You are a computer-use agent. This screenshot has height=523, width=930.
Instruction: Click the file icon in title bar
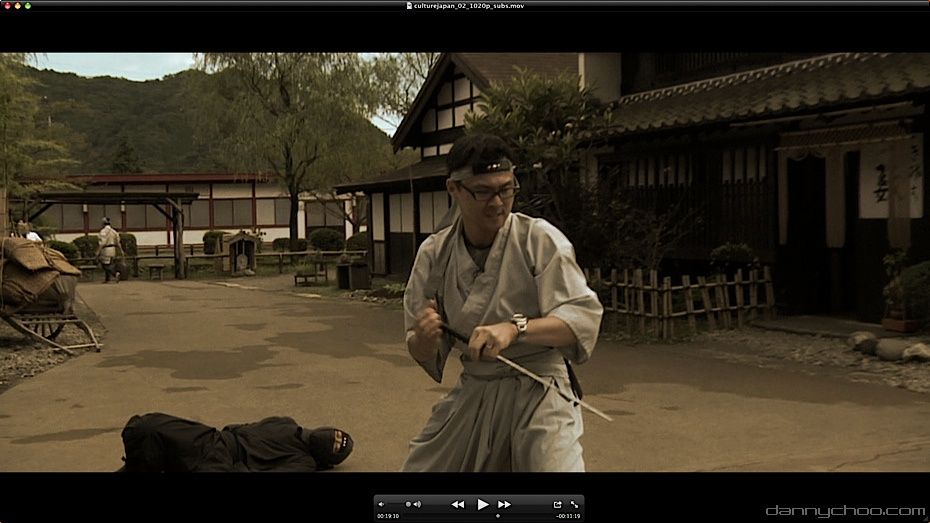(408, 5)
